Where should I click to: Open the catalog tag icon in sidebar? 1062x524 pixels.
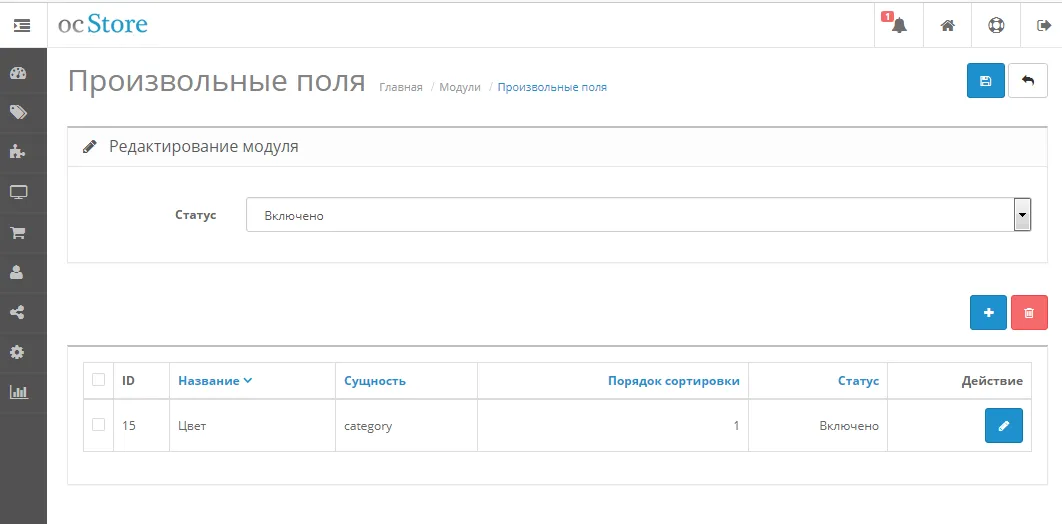pyautogui.click(x=18, y=113)
